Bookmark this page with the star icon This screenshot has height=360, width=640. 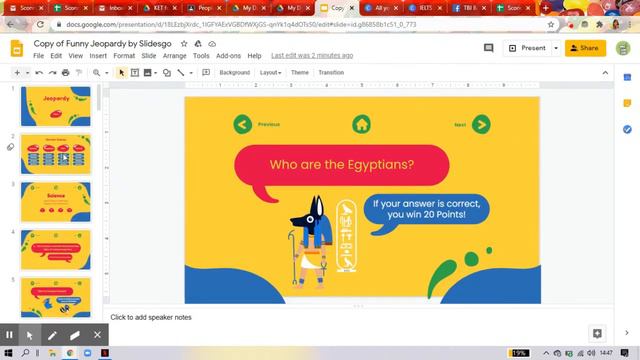(551, 24)
